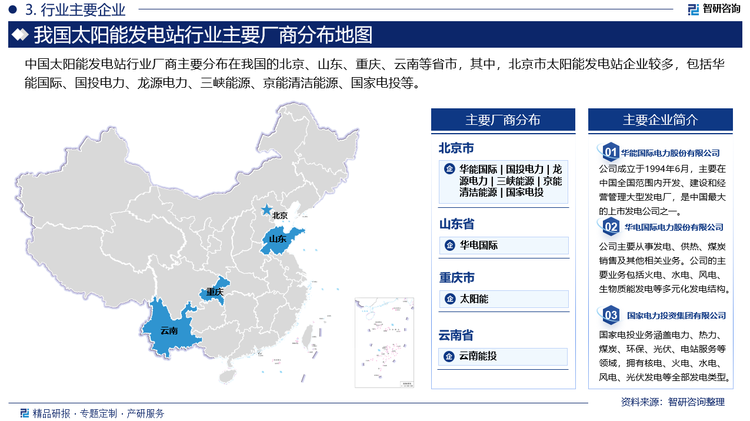Click 资料来源：智研咨询整理 source text

(x=673, y=402)
